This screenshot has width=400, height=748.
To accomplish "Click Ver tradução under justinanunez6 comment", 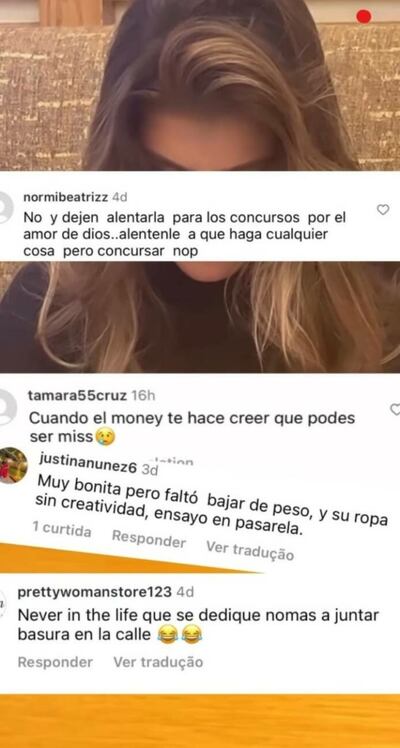I will pos(250,550).
